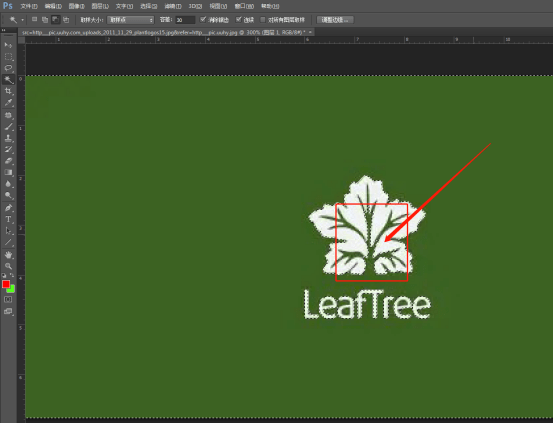
Task: Choose the Eyedropper tool
Action: click(8, 103)
